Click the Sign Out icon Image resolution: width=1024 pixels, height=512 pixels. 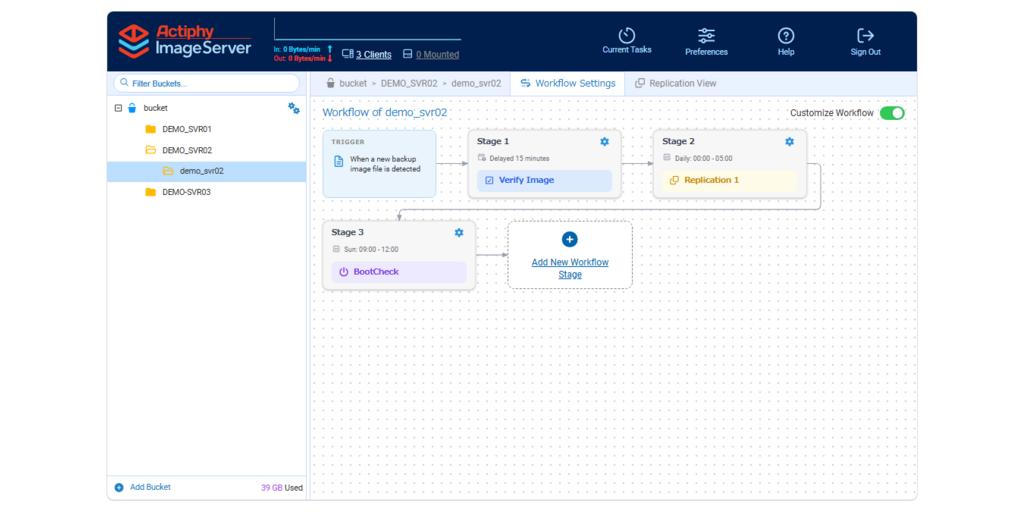(865, 35)
